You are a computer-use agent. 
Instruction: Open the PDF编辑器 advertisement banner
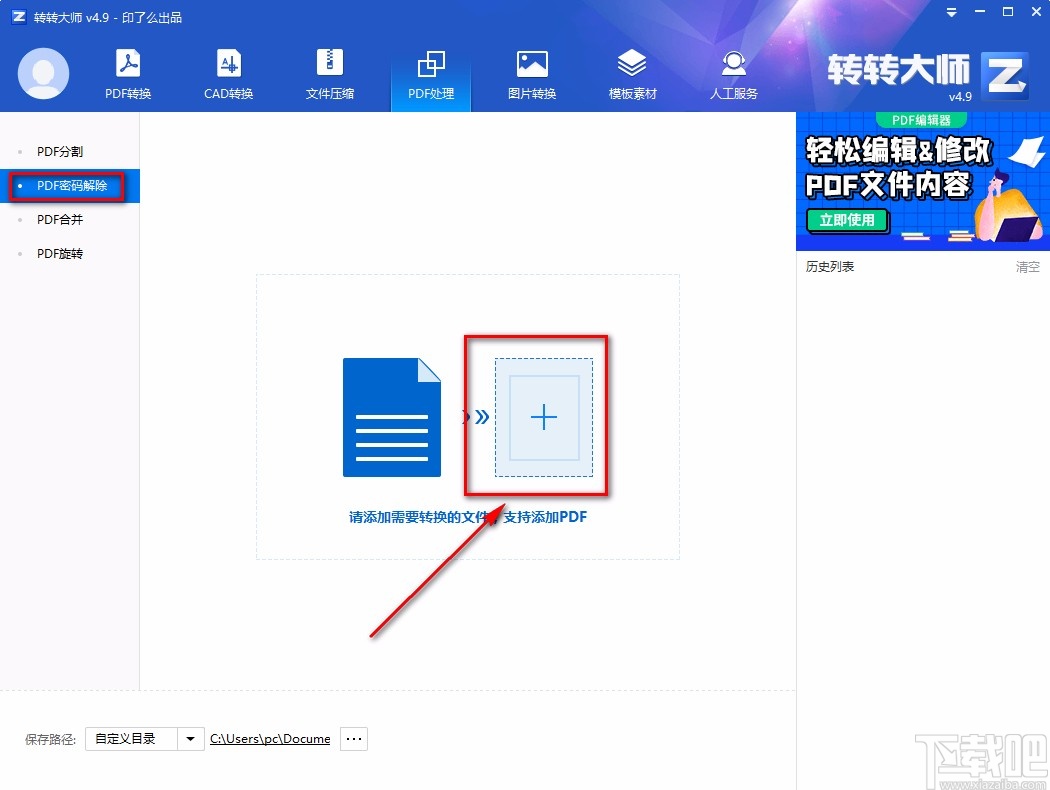923,181
